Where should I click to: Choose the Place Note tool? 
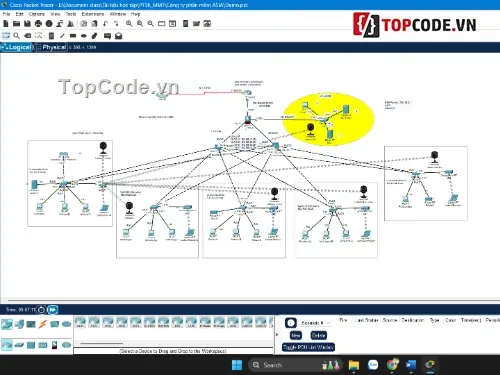(51, 36)
